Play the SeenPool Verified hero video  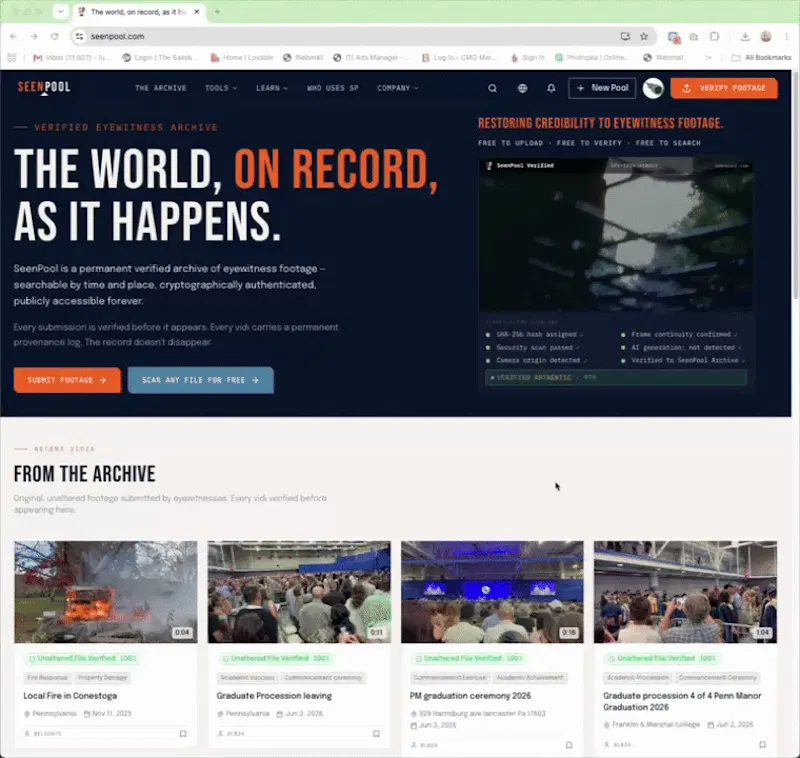coord(616,235)
